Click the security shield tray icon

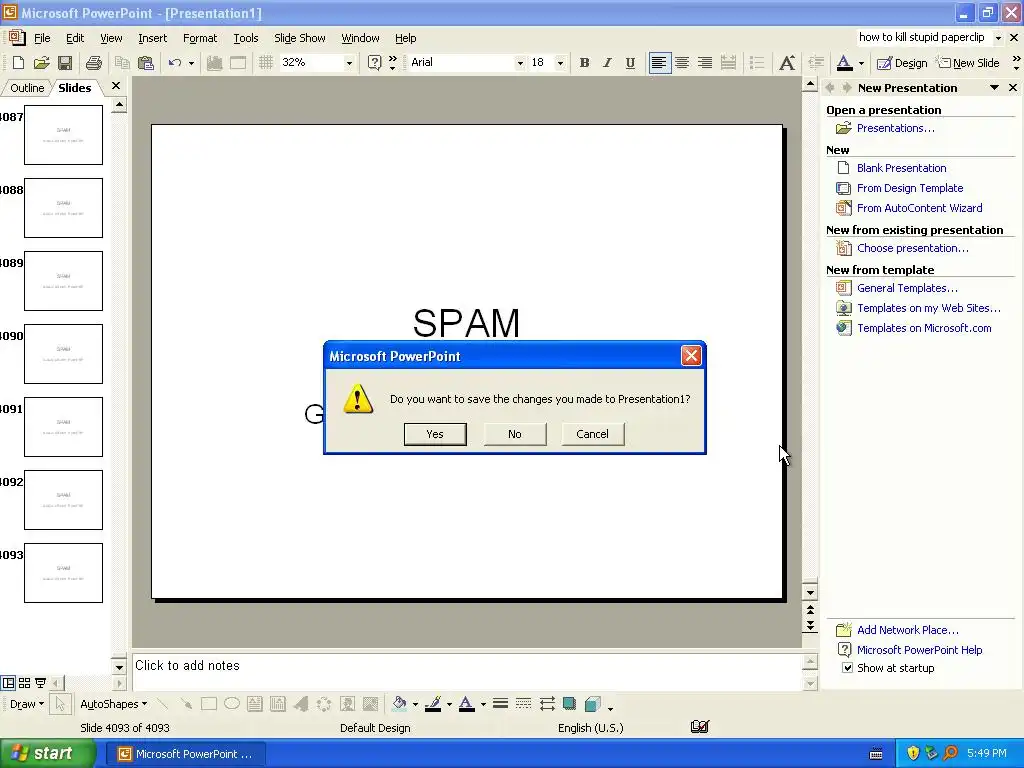pyautogui.click(x=913, y=754)
